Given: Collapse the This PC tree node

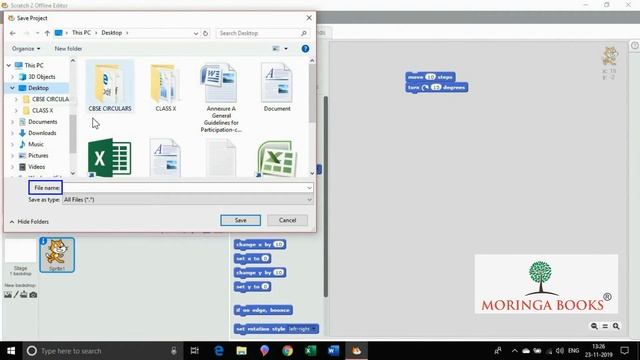Looking at the screenshot, I should pyautogui.click(x=9, y=65).
